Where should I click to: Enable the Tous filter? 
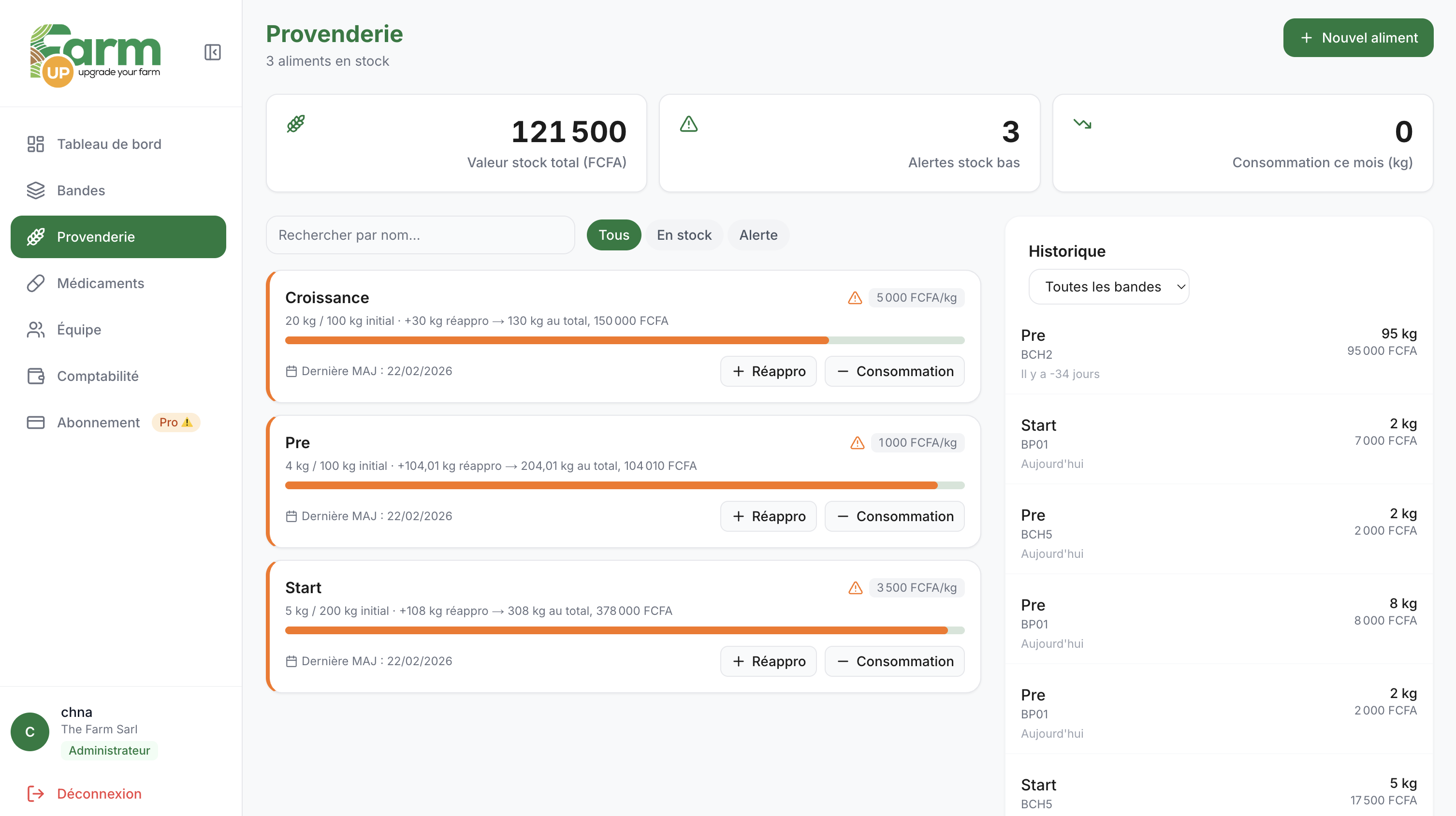(x=614, y=234)
